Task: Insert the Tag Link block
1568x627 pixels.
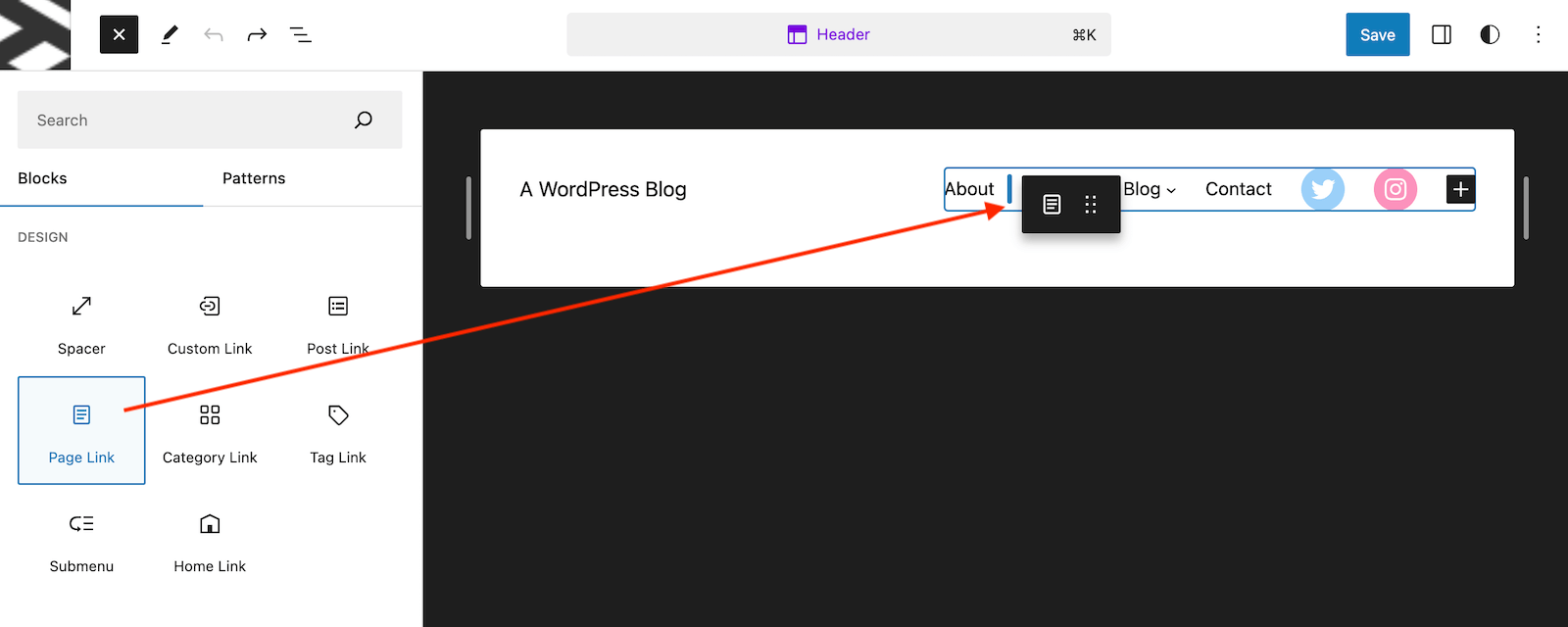Action: coord(338,430)
